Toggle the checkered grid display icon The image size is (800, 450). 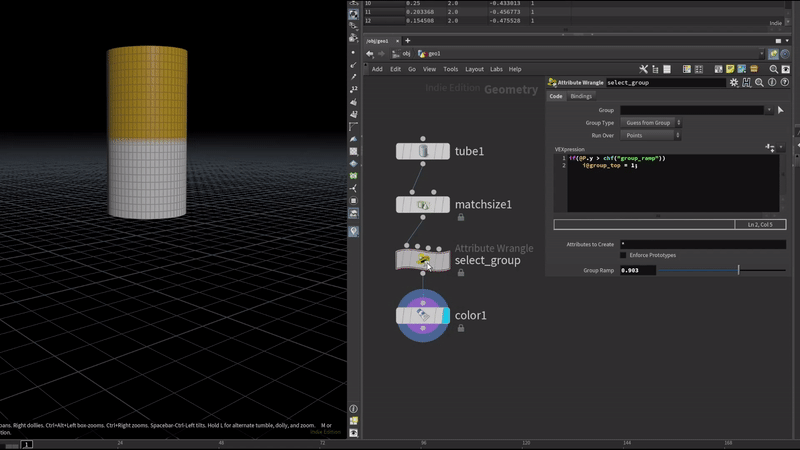354,152
